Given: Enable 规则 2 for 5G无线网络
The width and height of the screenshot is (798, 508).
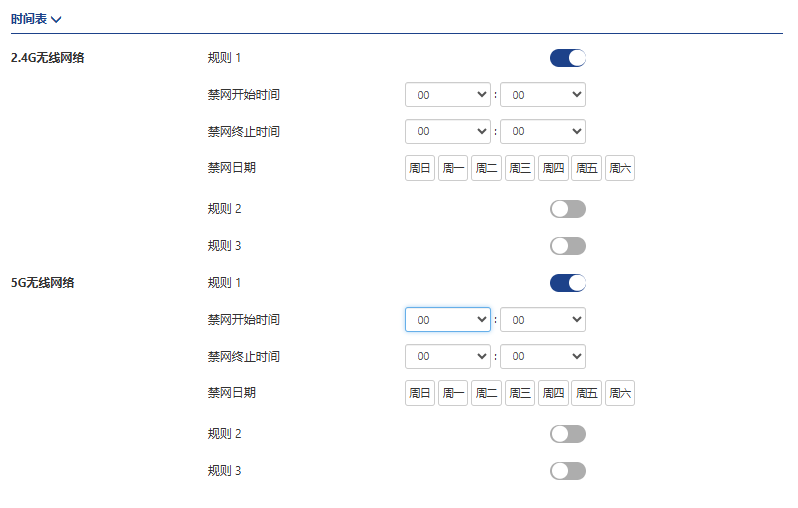Looking at the screenshot, I should pyautogui.click(x=567, y=434).
